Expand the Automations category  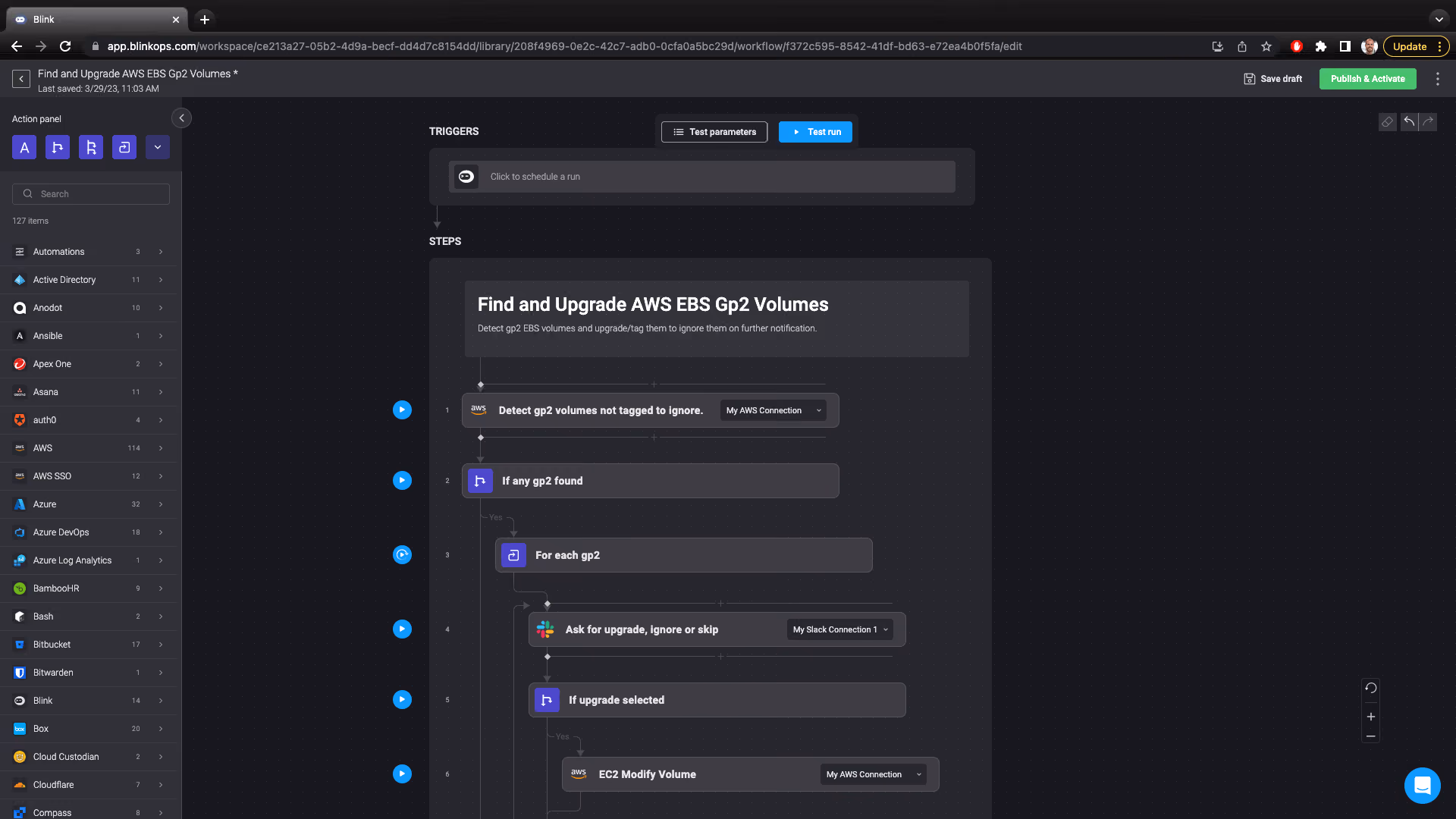tap(88, 252)
